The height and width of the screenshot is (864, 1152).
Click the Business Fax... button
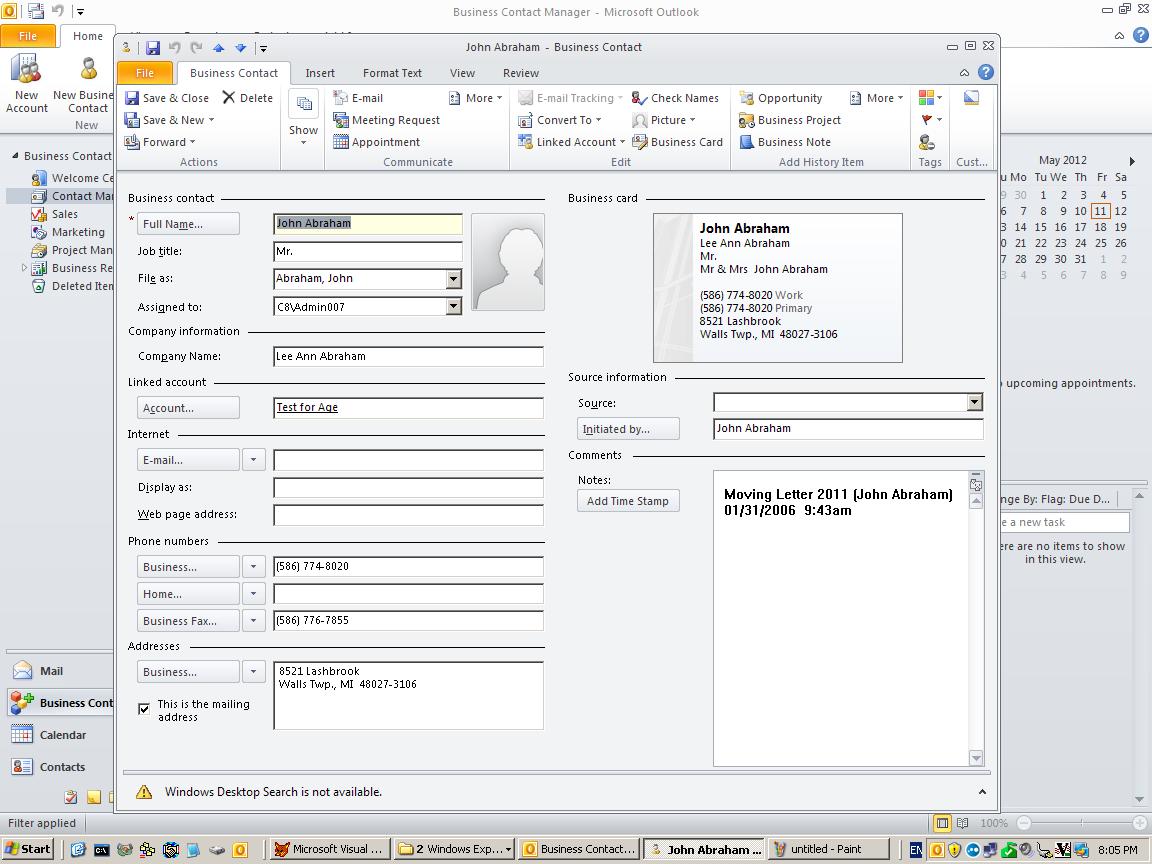coord(188,621)
